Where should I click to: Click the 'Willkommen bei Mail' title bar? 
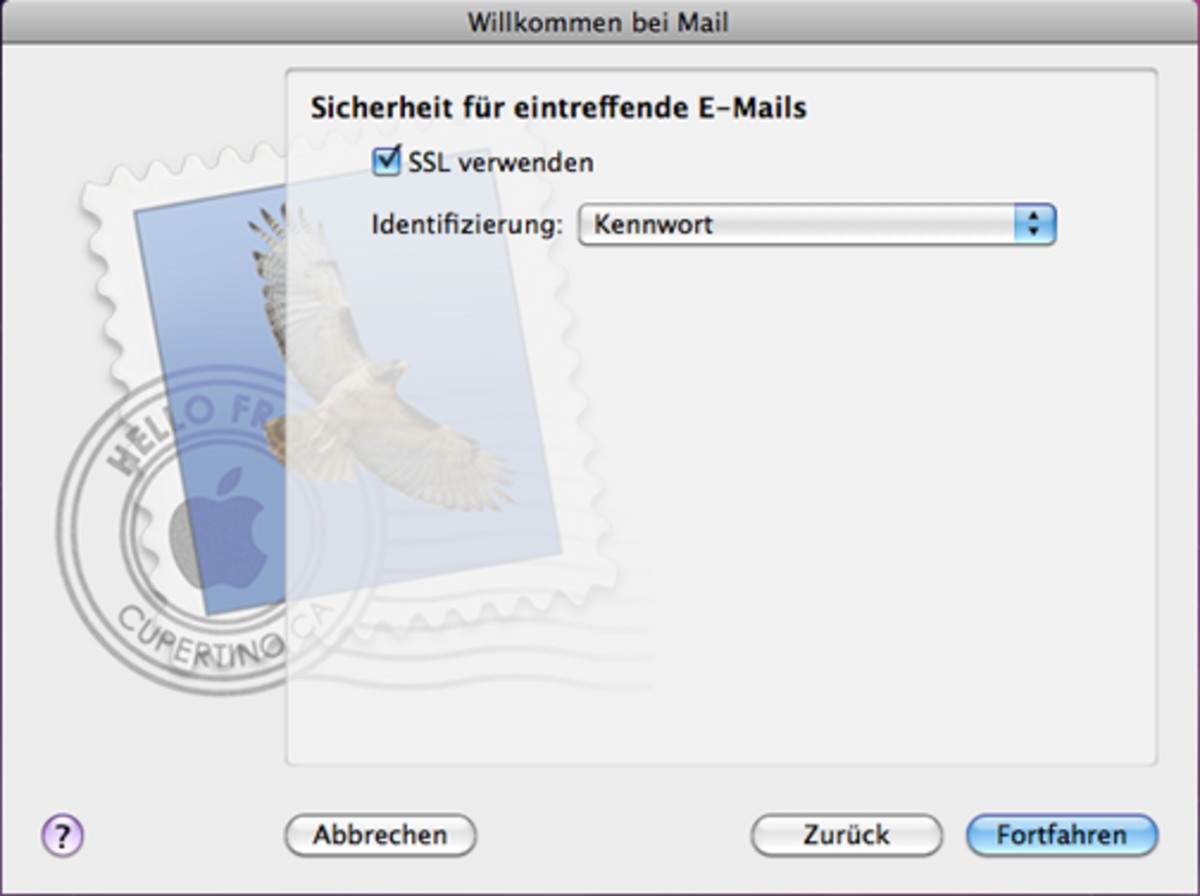(600, 21)
